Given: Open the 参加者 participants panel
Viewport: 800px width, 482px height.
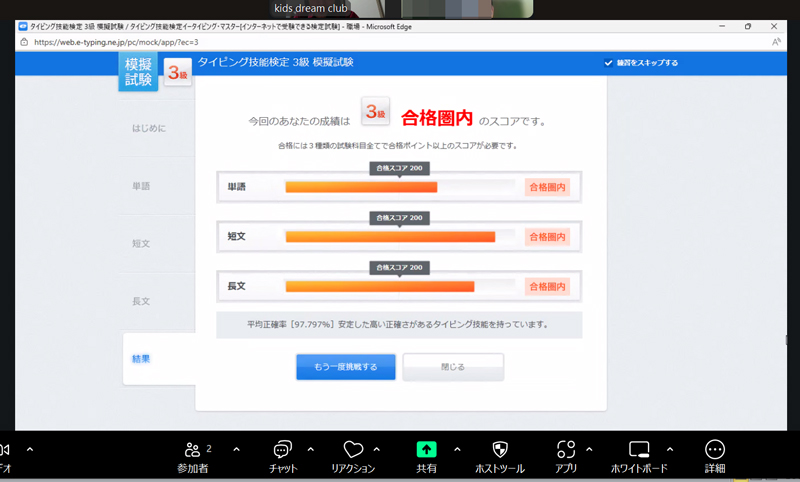Looking at the screenshot, I should pyautogui.click(x=195, y=450).
